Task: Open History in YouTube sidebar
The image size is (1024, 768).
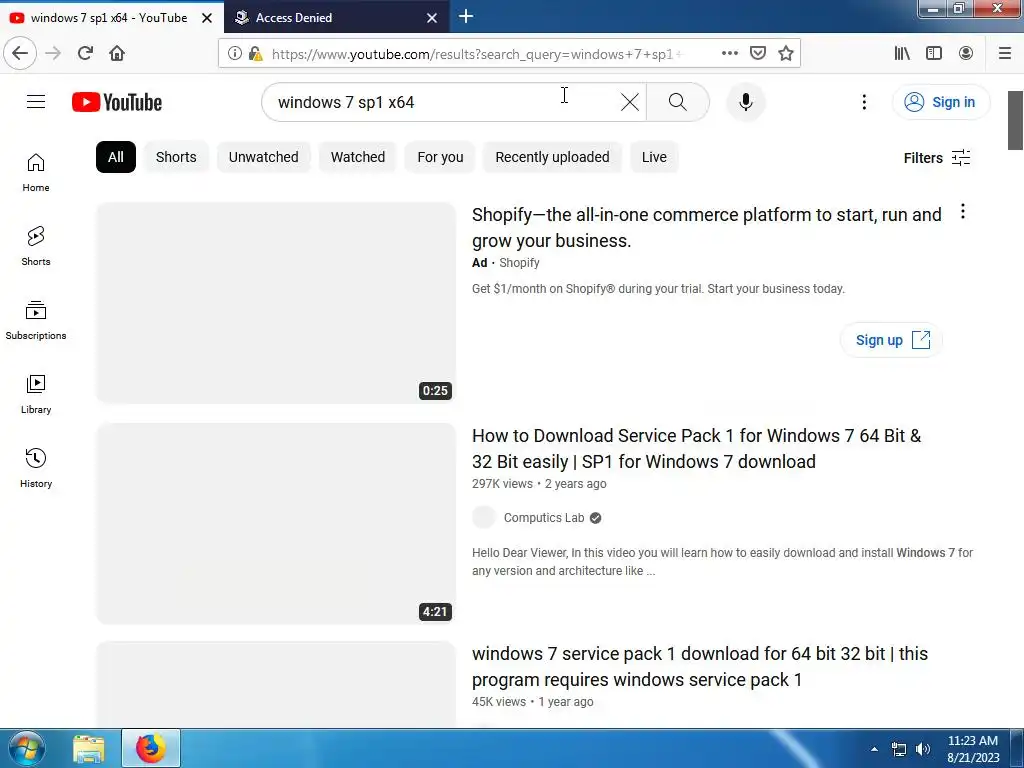Action: click(x=36, y=468)
